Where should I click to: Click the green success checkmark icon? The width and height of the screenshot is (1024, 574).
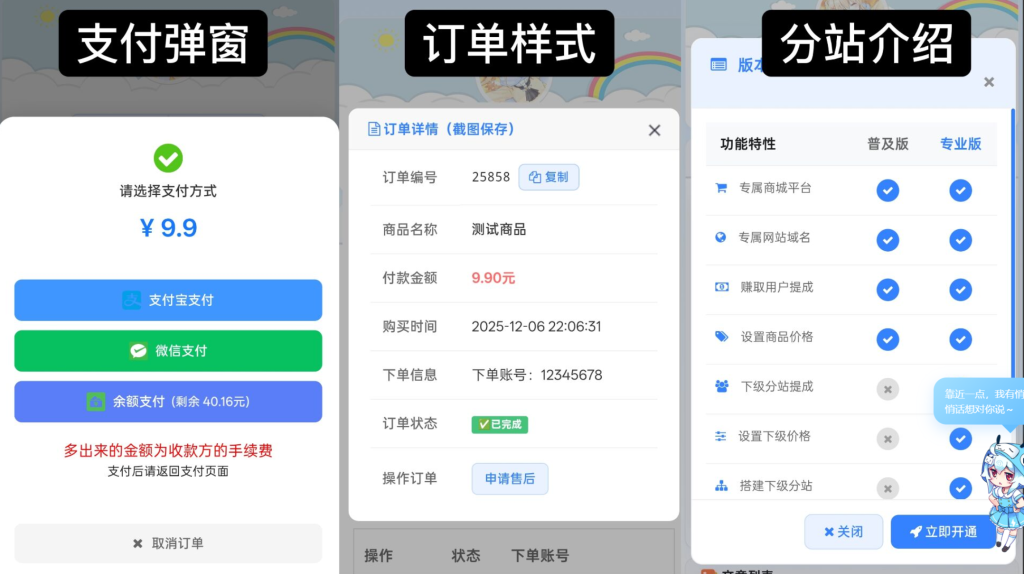coord(168,158)
